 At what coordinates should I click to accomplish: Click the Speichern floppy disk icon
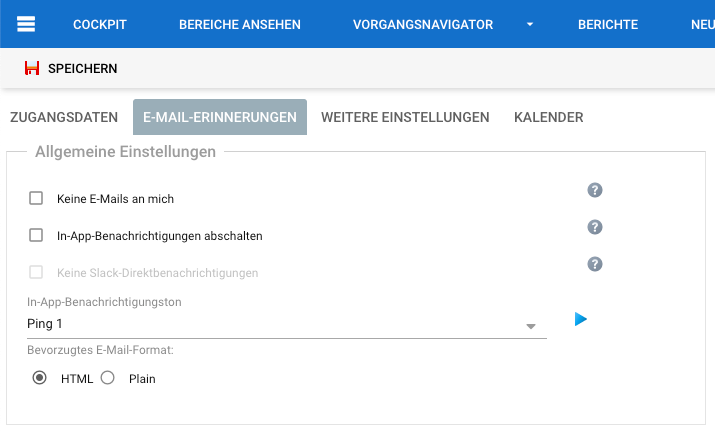pos(32,69)
